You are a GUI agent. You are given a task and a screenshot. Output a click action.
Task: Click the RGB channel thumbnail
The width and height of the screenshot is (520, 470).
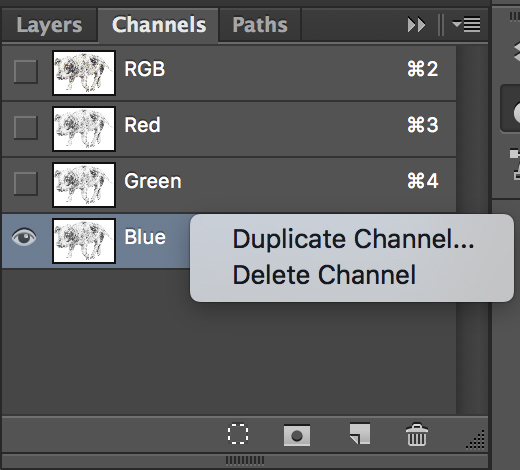click(84, 73)
